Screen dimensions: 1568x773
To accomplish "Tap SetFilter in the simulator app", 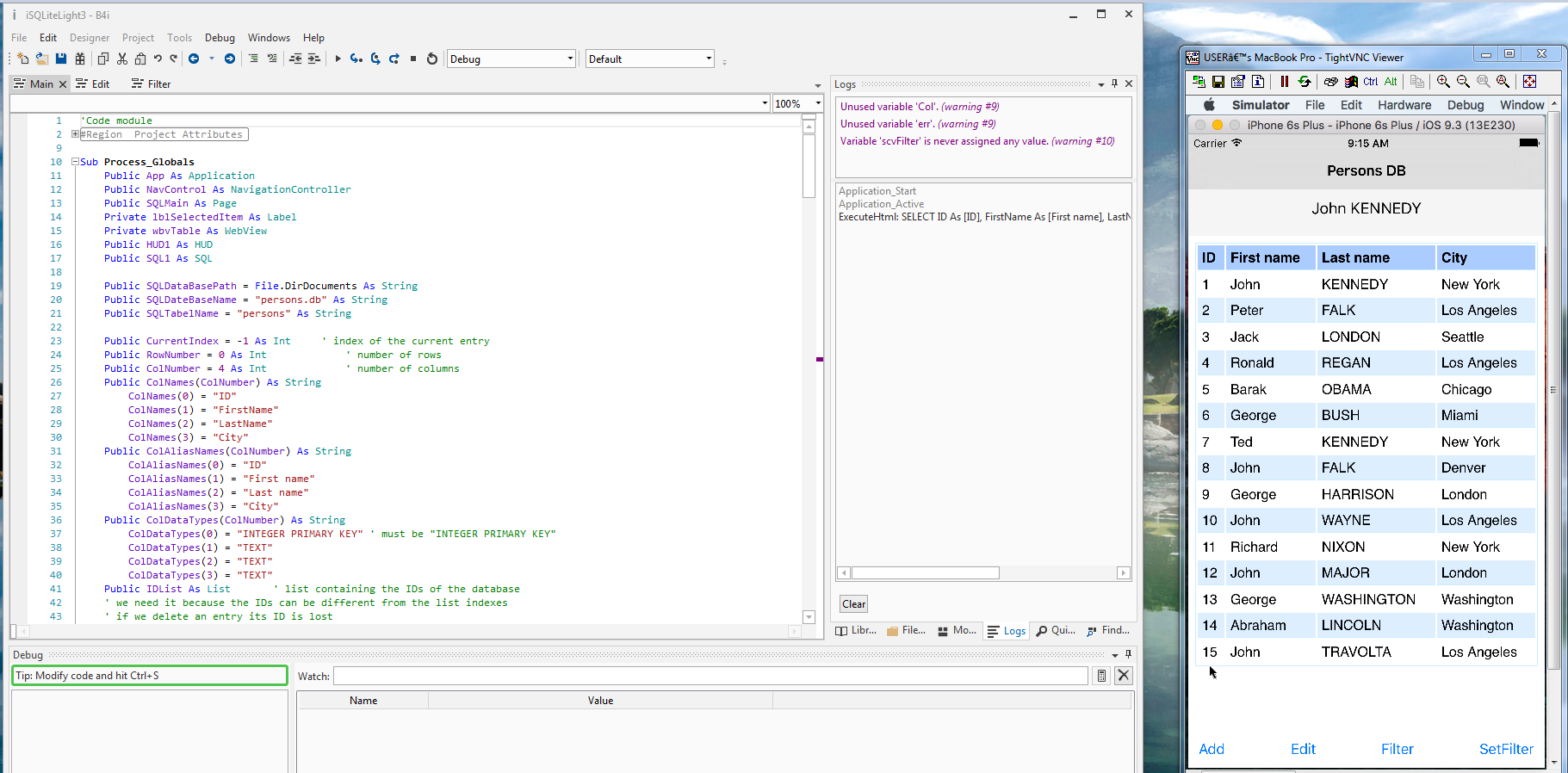I will (x=1506, y=749).
